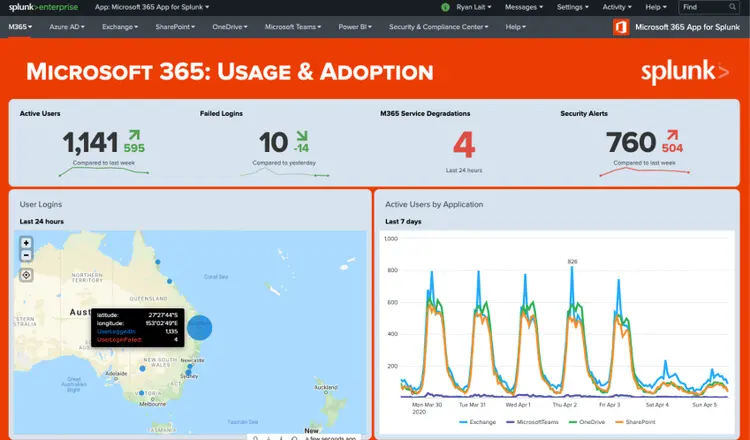Click the Service Degradations value 4
Viewport: 750px width, 440px height.
463,143
